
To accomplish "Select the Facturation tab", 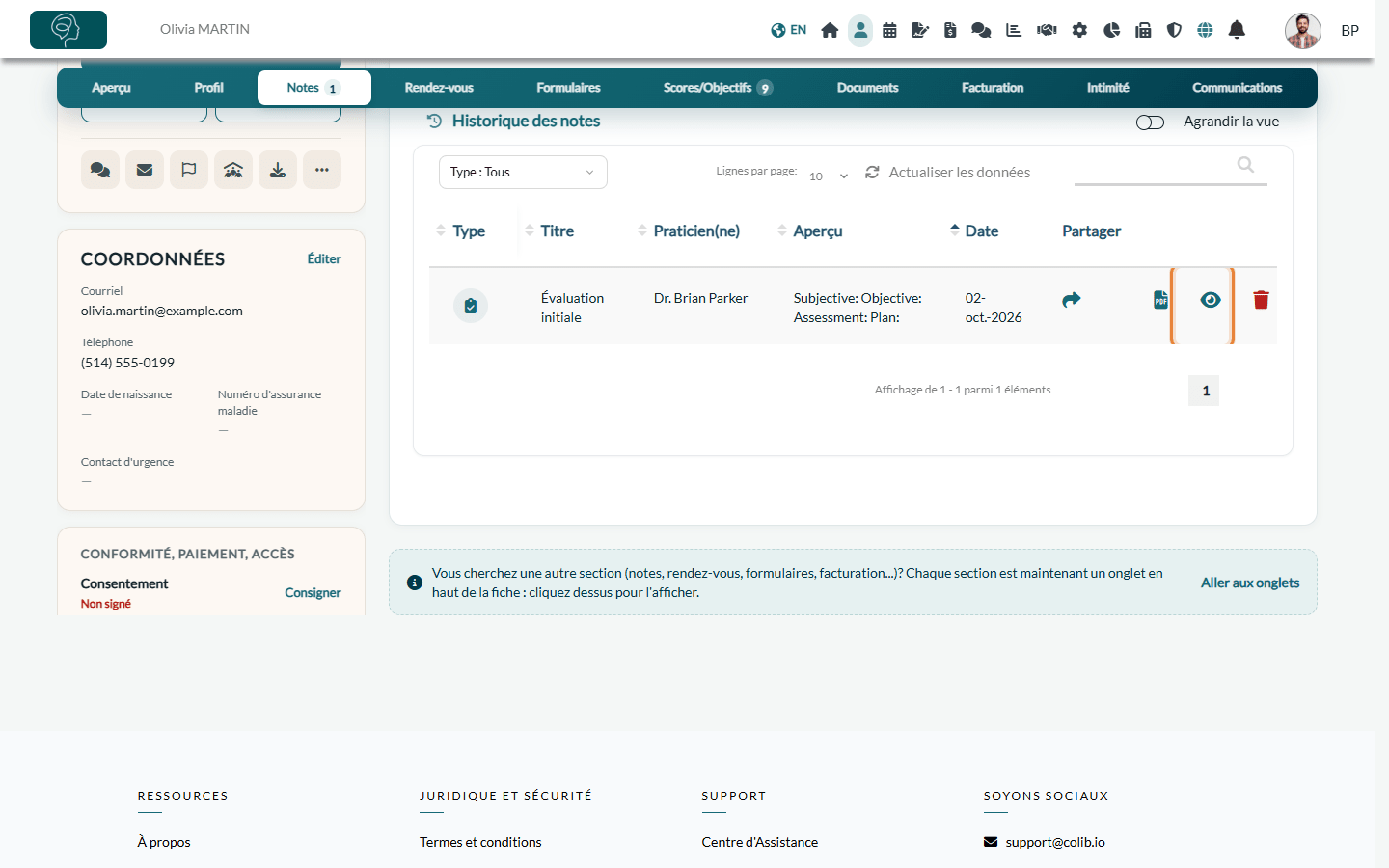I will (x=993, y=88).
